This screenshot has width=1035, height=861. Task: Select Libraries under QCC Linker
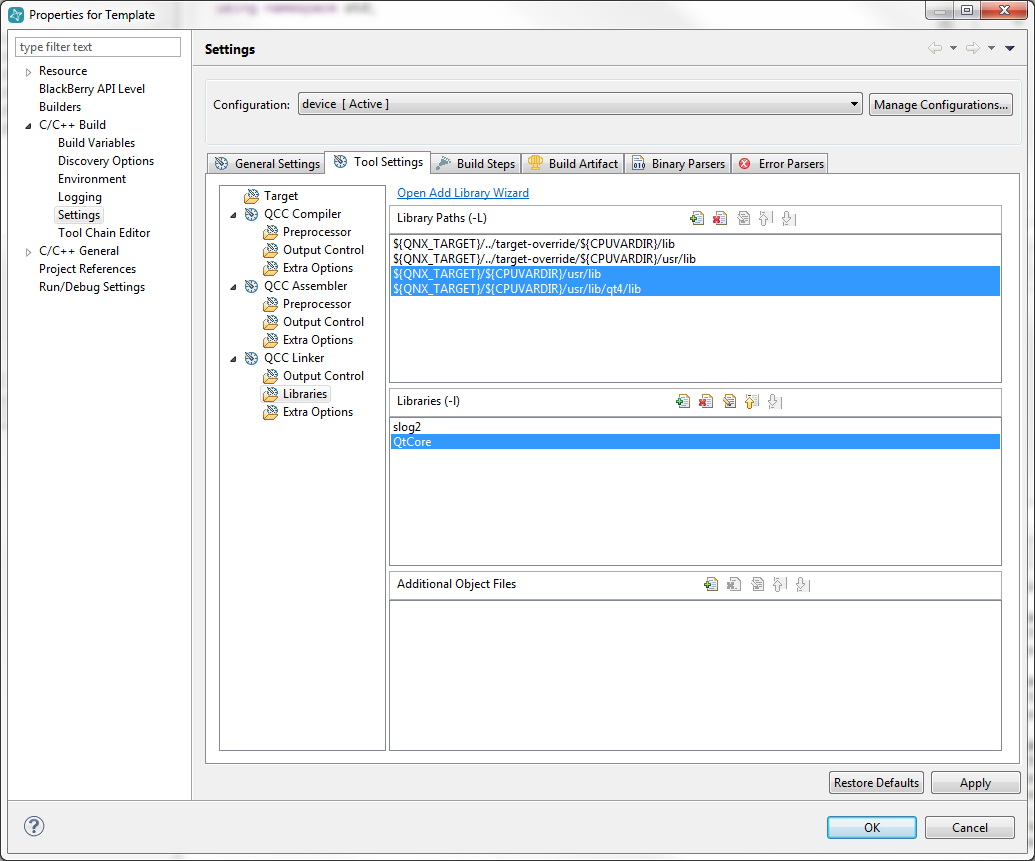coord(304,394)
